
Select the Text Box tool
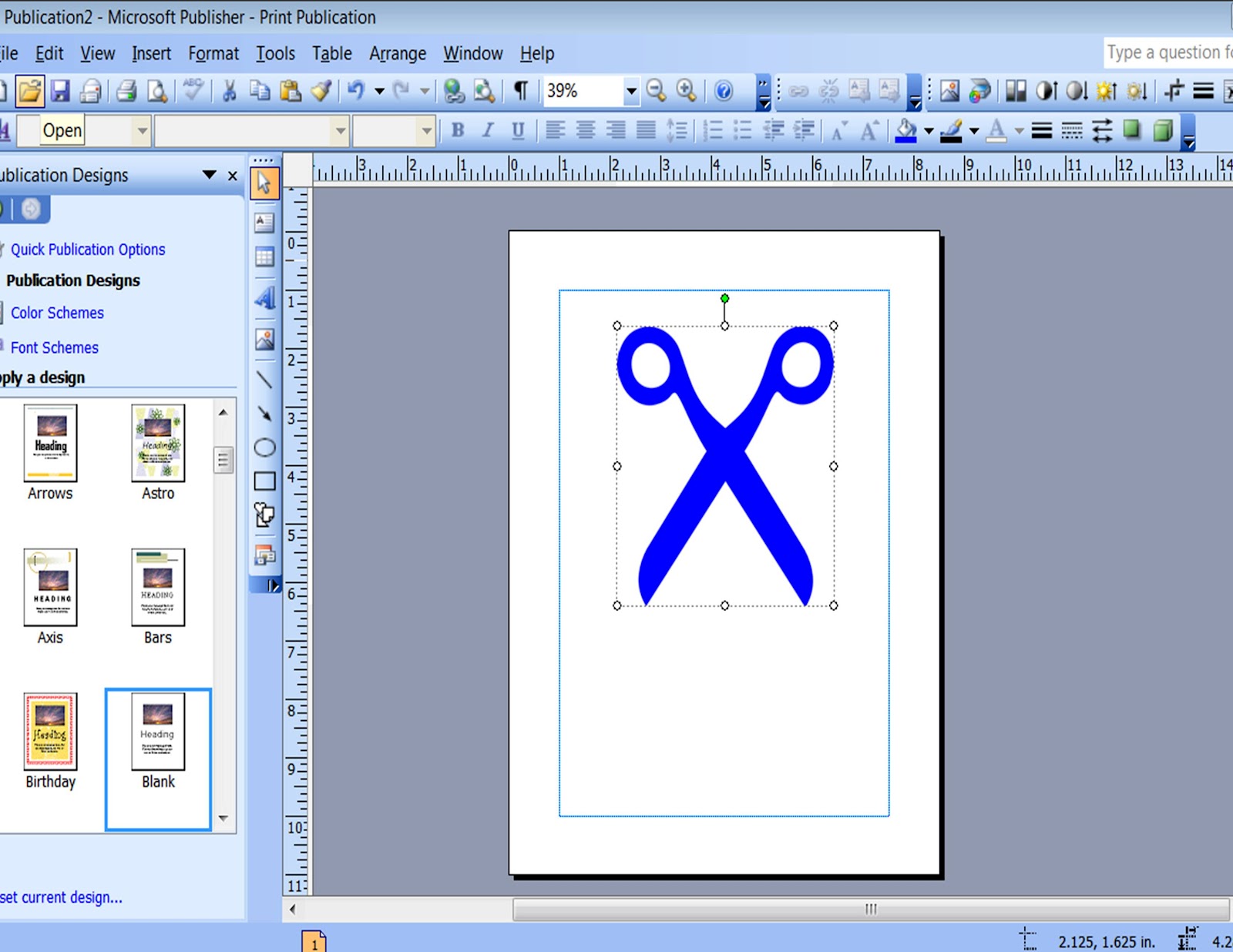[264, 223]
